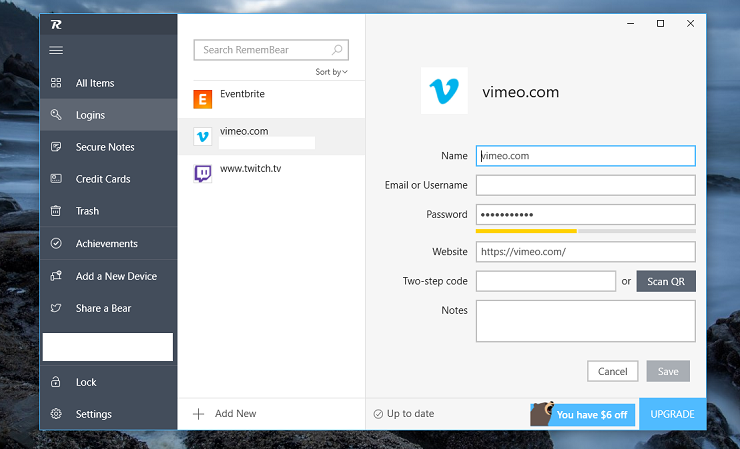Click the large Vimeo logo thumbnail
Screen dimensions: 740x449
point(444,91)
